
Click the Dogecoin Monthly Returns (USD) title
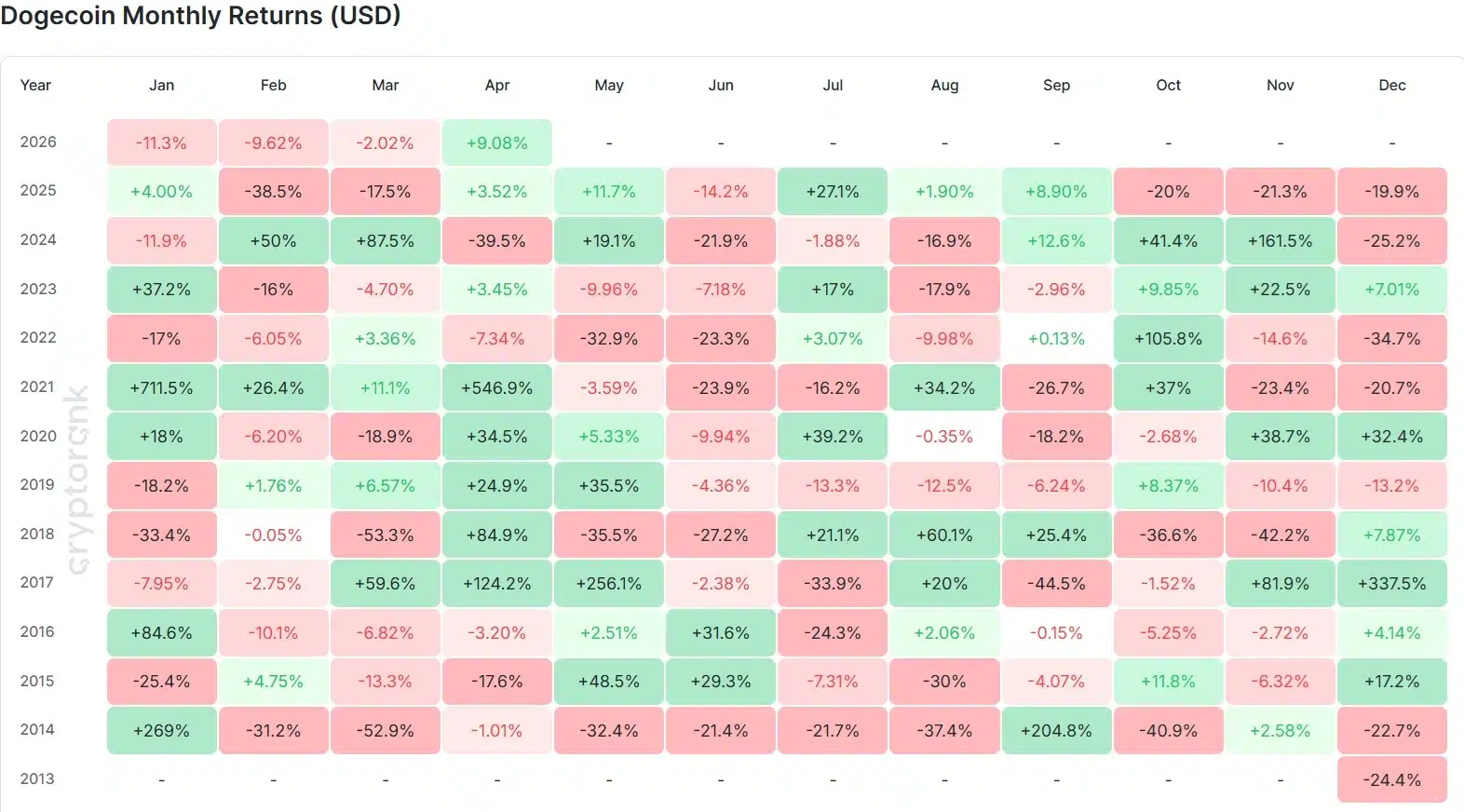(200, 15)
